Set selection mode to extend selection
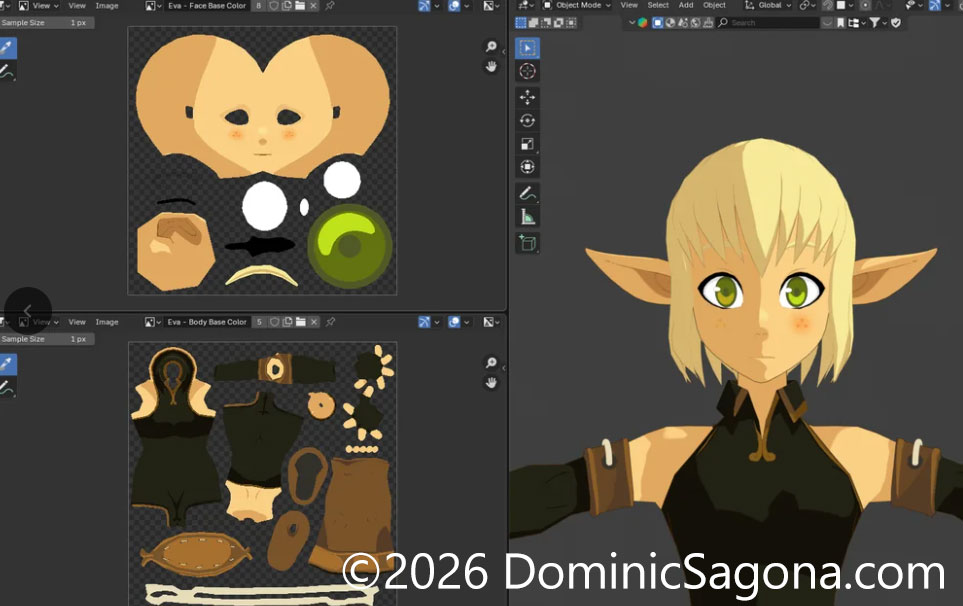 click(x=533, y=23)
